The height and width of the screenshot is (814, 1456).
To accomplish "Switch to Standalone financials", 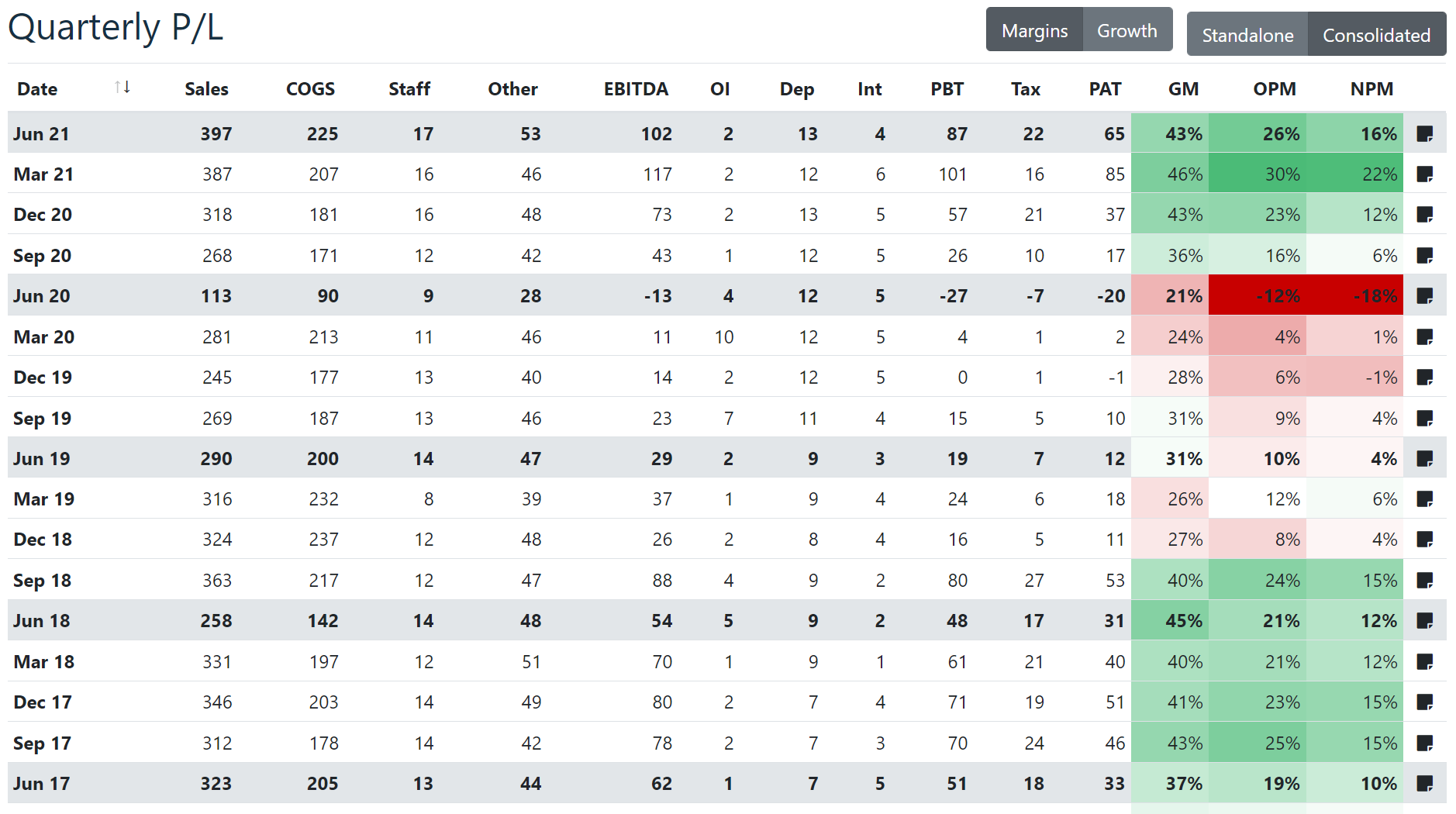I will coord(1247,35).
